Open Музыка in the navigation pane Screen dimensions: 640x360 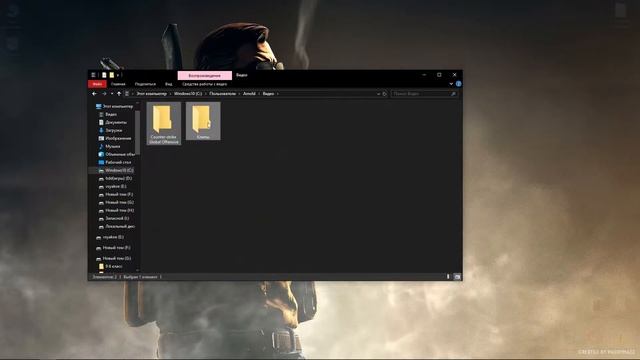(x=109, y=146)
